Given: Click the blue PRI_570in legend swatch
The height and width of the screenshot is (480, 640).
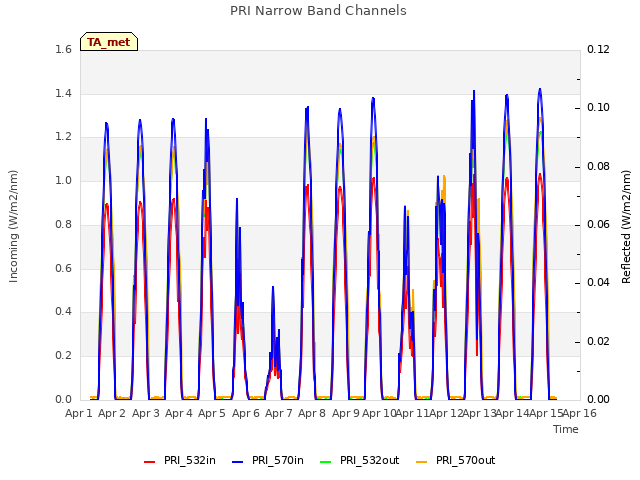Looking at the screenshot, I should pyautogui.click(x=238, y=462).
